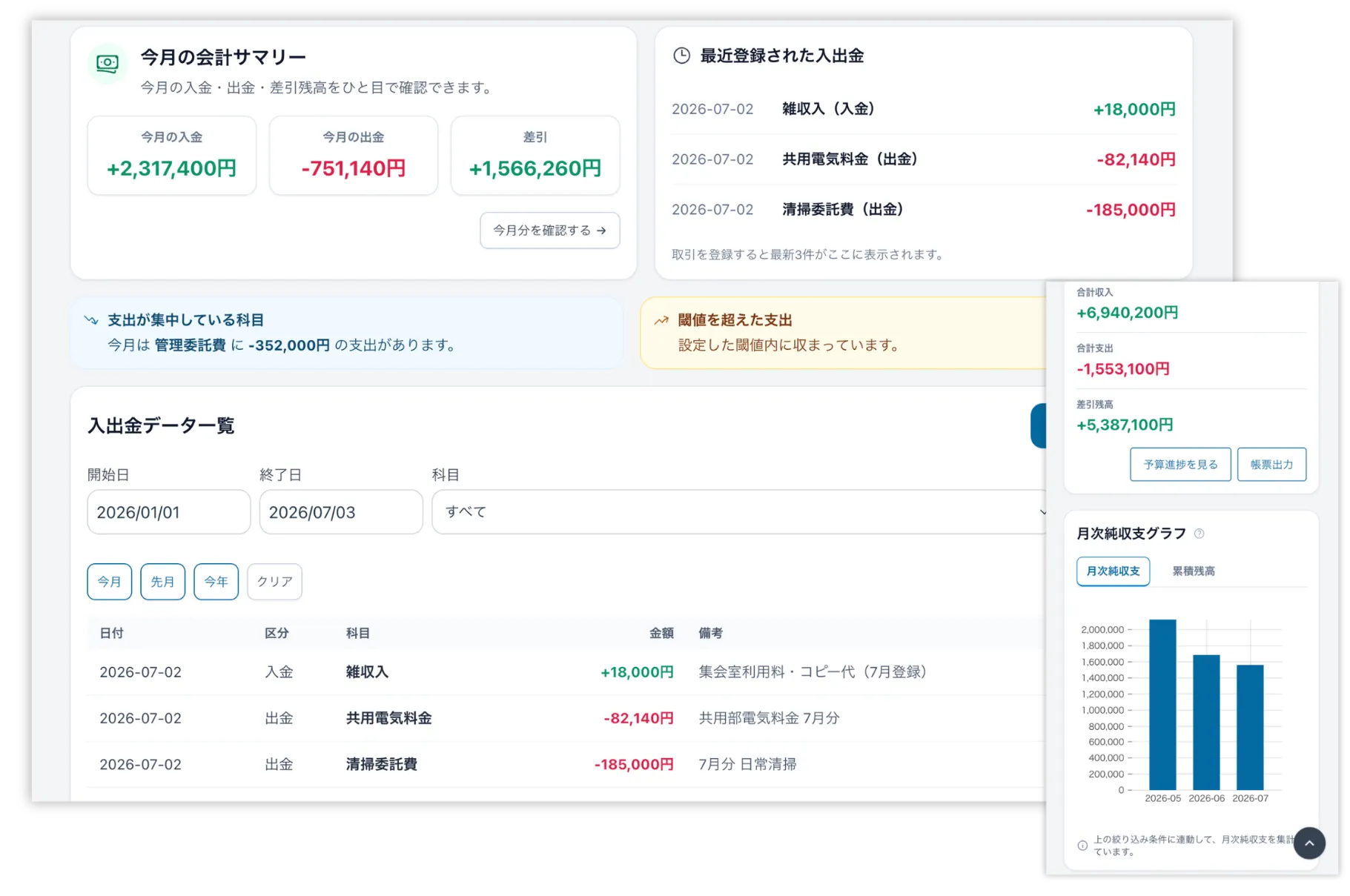
Task: Click the 2026-07 bar in the chart
Action: (1250, 728)
